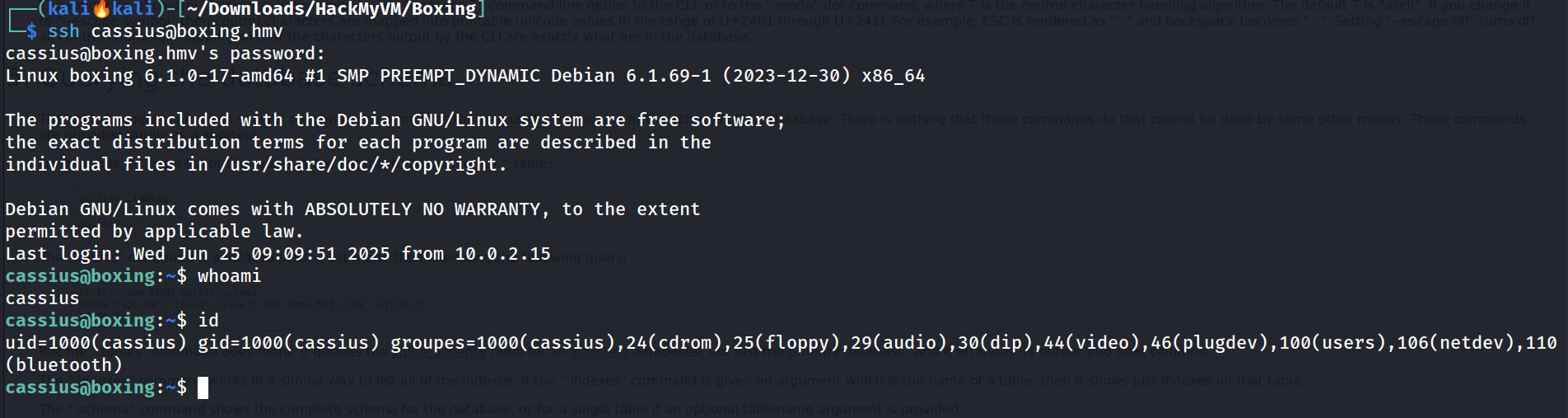This screenshot has width=1568, height=418.
Task: Click the cassius@boxing prompt before whoami
Action: pyautogui.click(x=80, y=276)
